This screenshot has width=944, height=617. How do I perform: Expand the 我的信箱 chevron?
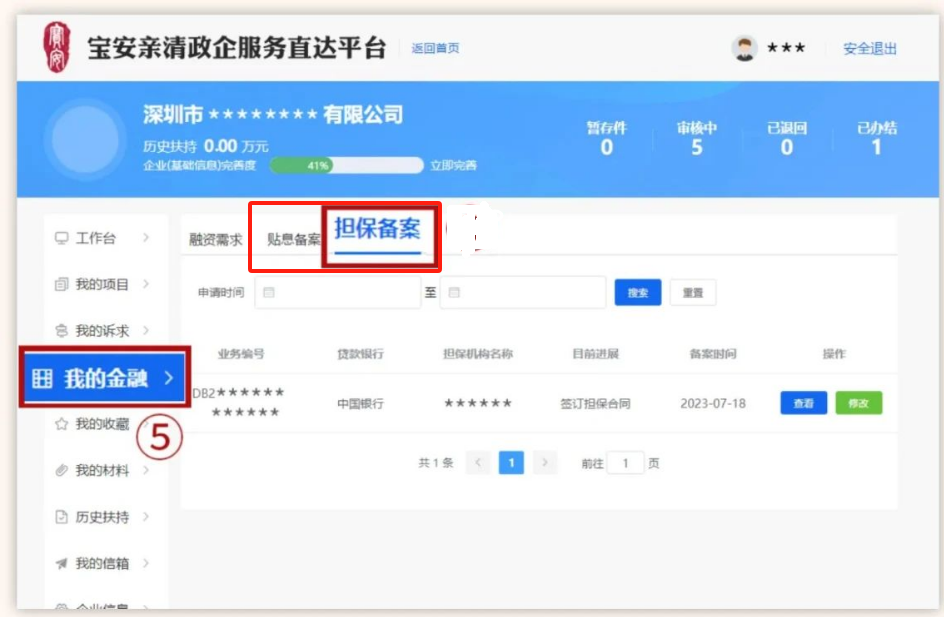pyautogui.click(x=146, y=563)
